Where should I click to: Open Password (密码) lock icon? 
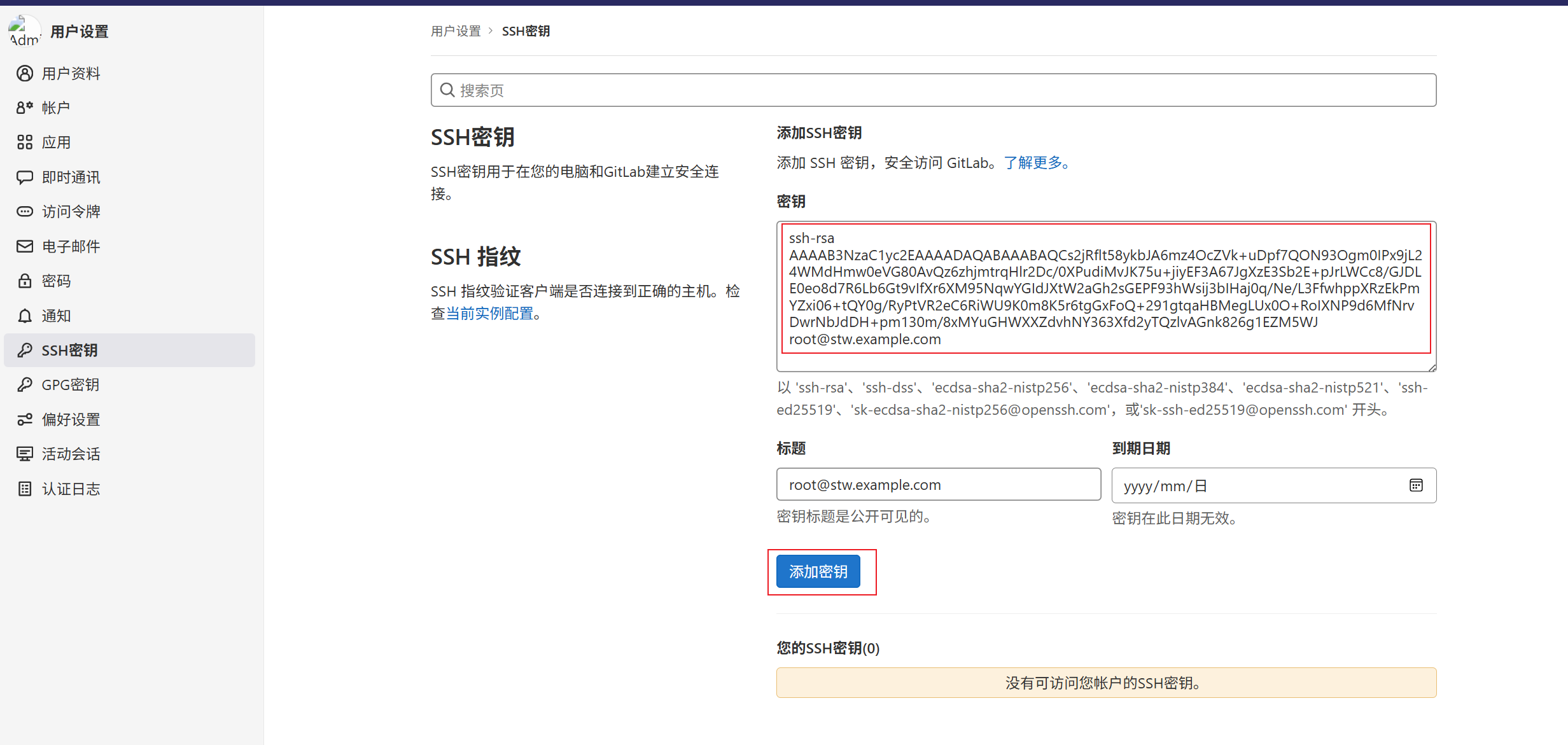pos(25,281)
